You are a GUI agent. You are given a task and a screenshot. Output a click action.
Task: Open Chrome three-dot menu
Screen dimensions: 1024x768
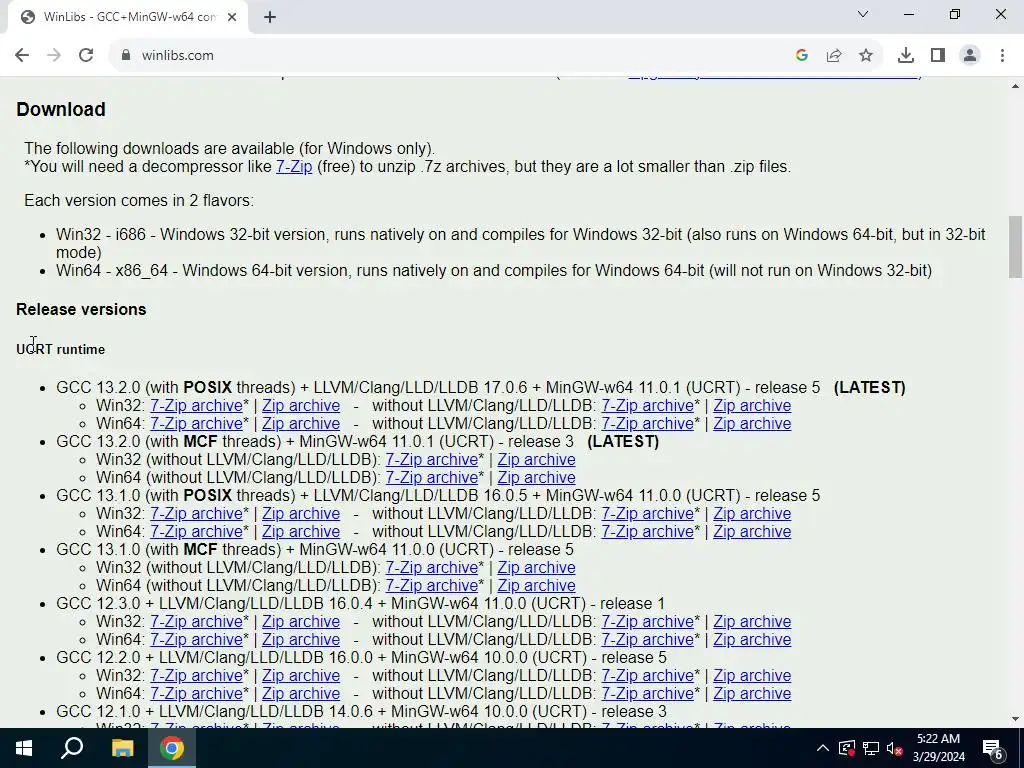pyautogui.click(x=1002, y=56)
